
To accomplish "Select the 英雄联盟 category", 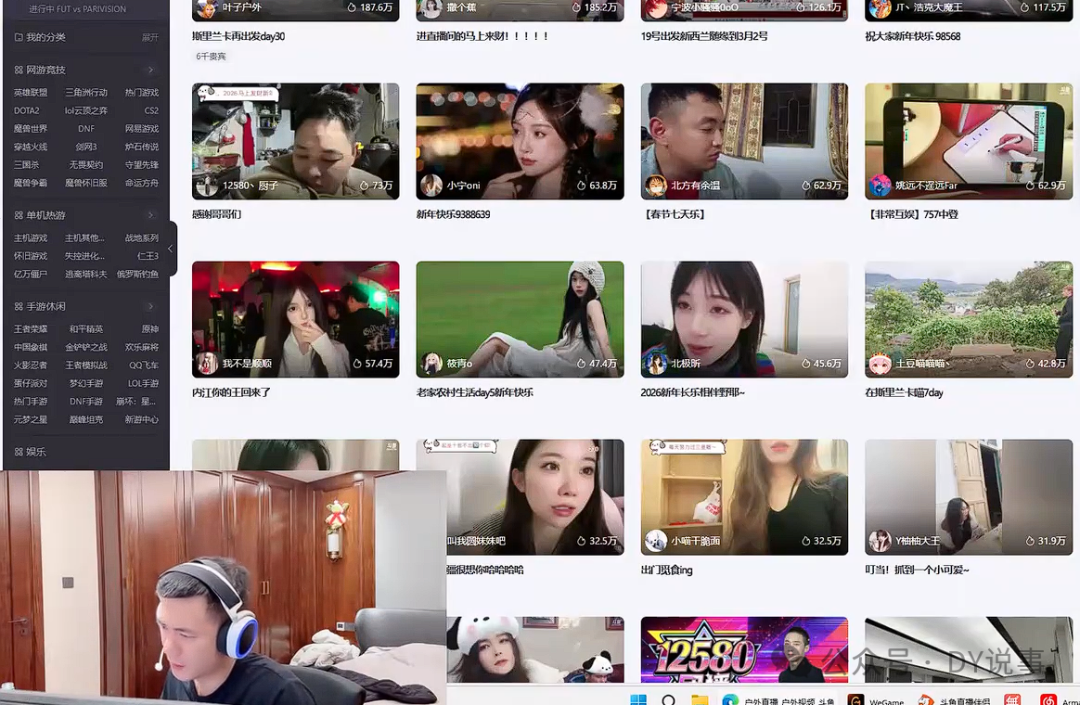I will pyautogui.click(x=30, y=92).
